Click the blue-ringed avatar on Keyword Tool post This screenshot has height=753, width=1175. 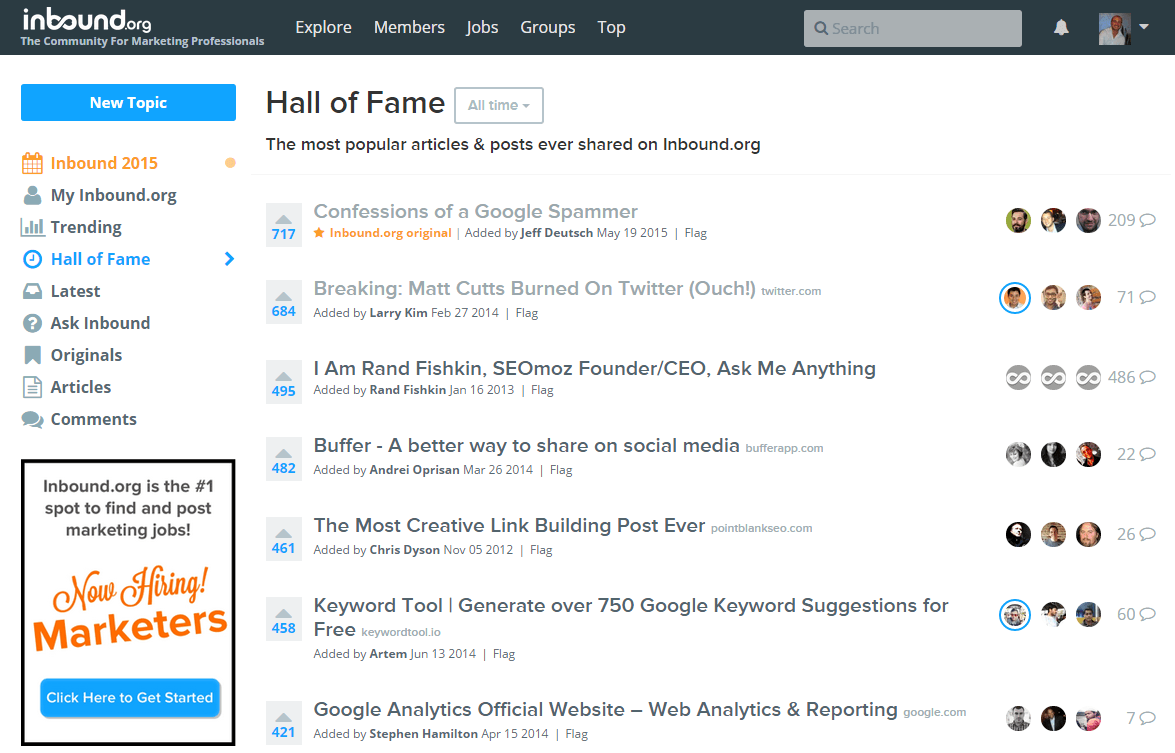(1015, 615)
